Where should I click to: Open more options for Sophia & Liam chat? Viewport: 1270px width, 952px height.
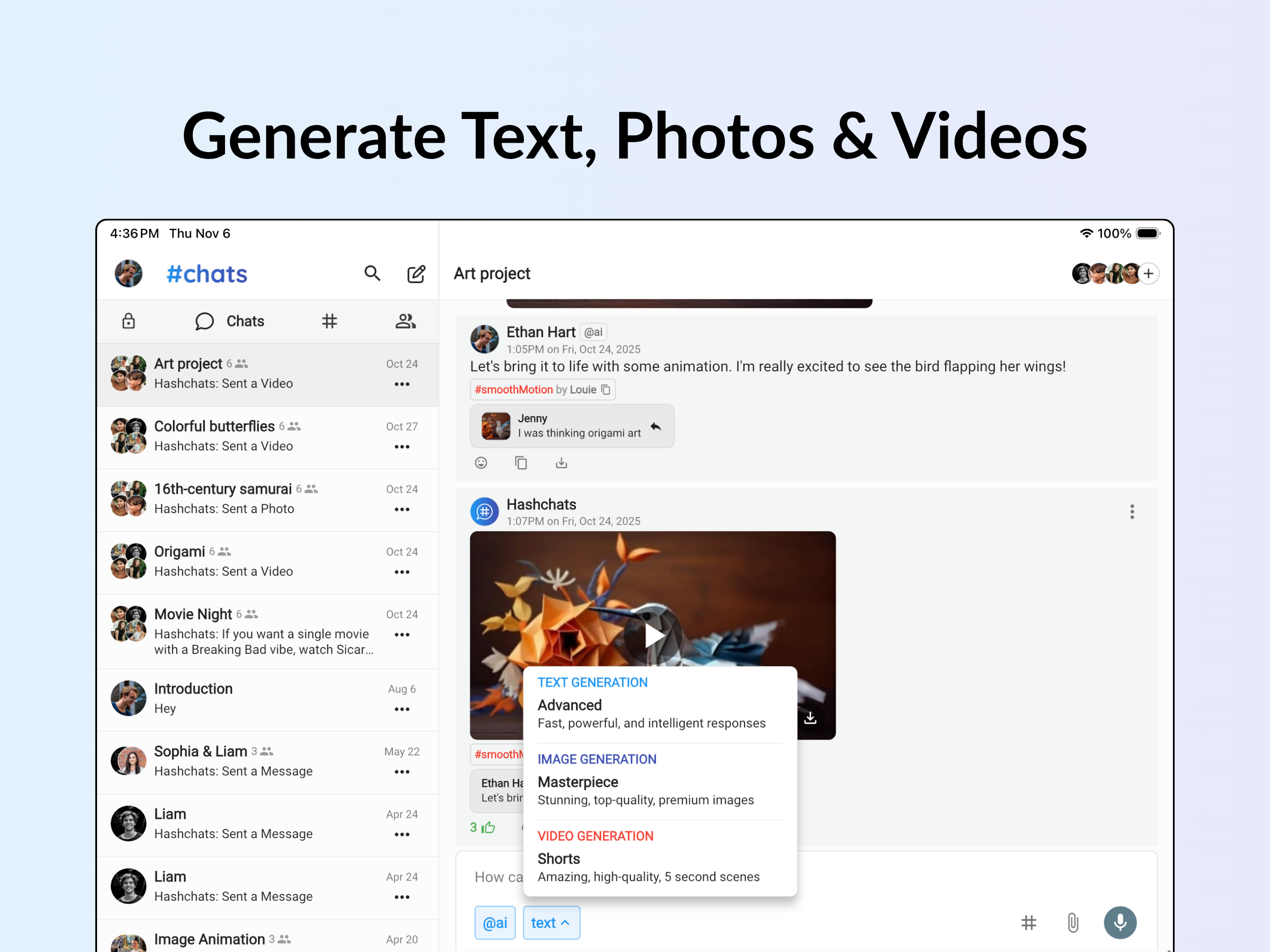(x=402, y=772)
